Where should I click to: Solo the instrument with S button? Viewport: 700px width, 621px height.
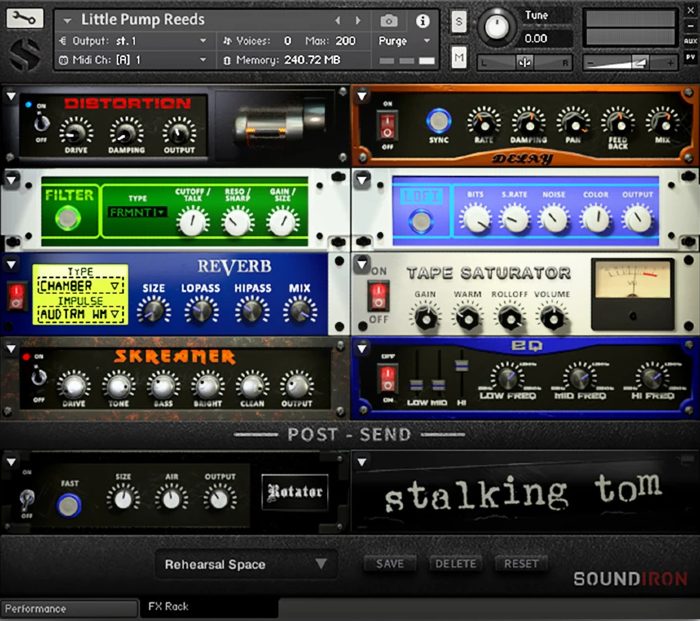[459, 22]
